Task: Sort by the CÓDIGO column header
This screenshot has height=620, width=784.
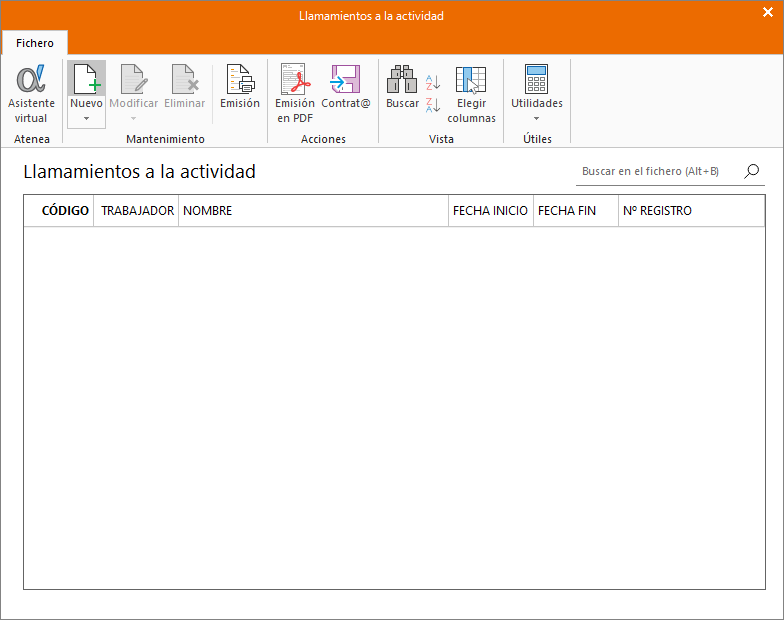Action: pyautogui.click(x=65, y=211)
